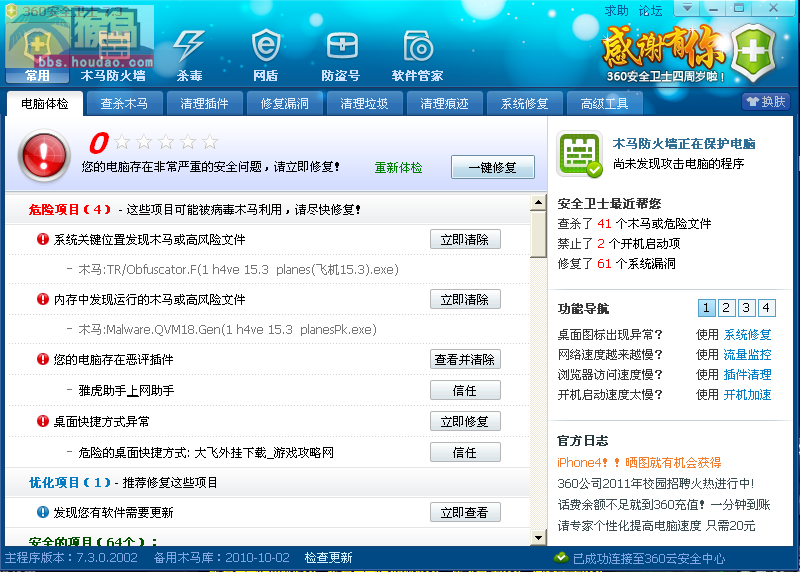Screen dimensions: 800x572
Task: Open the 系统修复 link in 功能导航
Action: (747, 335)
